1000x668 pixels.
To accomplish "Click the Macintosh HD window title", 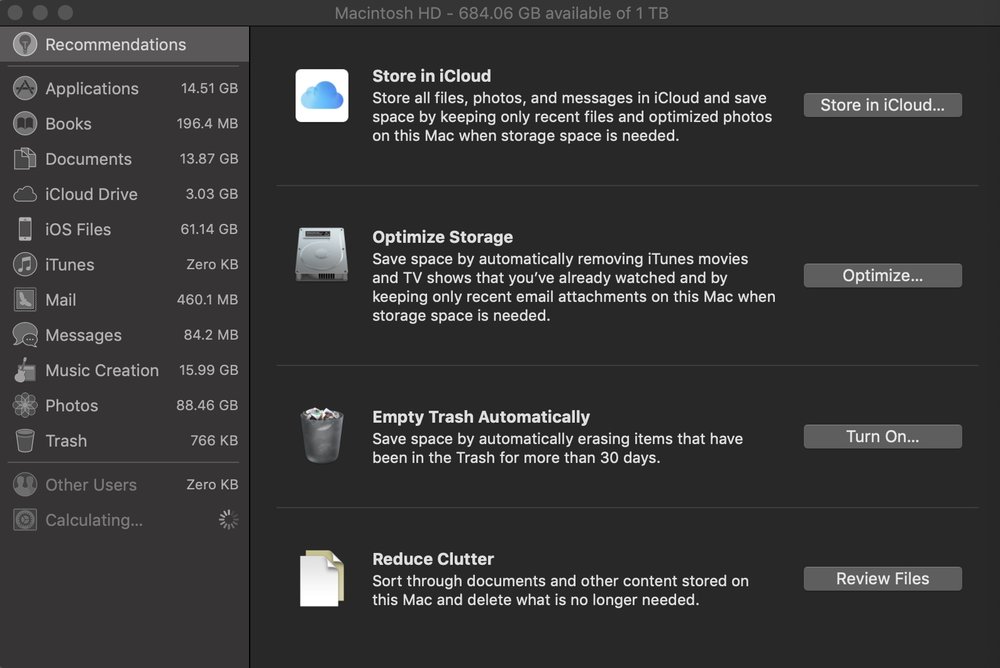I will coord(501,13).
